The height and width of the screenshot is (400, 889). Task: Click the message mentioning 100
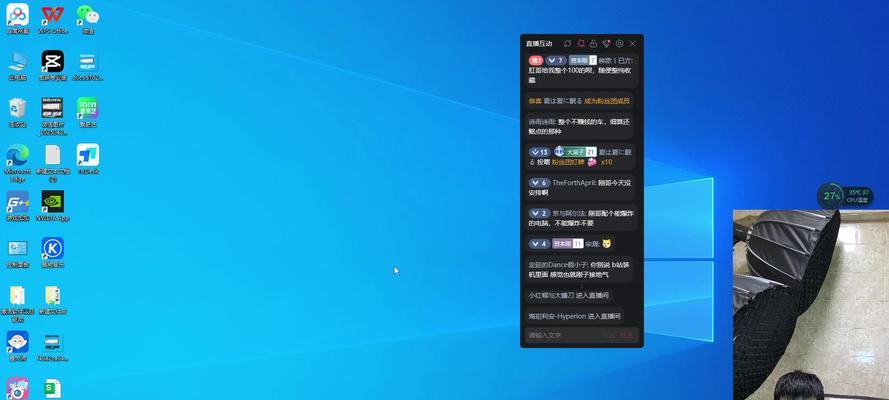(x=581, y=70)
